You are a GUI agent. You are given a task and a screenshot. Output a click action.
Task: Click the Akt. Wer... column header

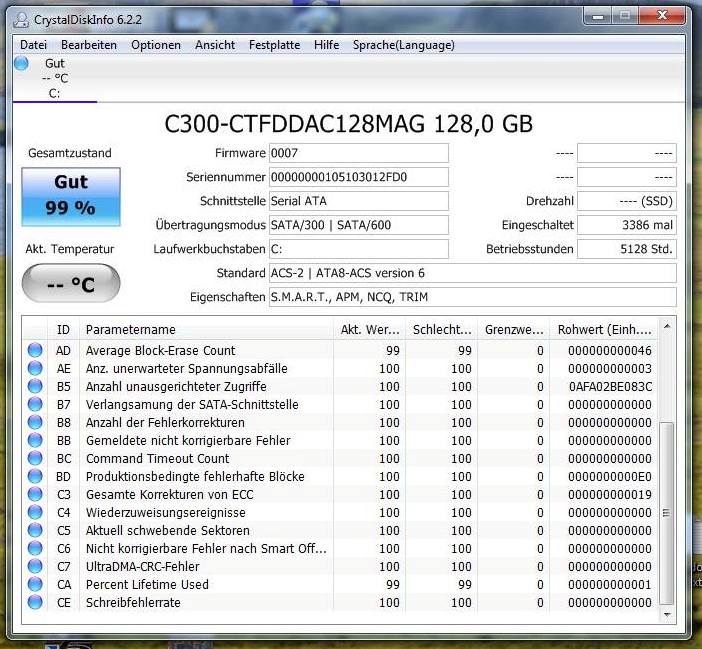369,330
